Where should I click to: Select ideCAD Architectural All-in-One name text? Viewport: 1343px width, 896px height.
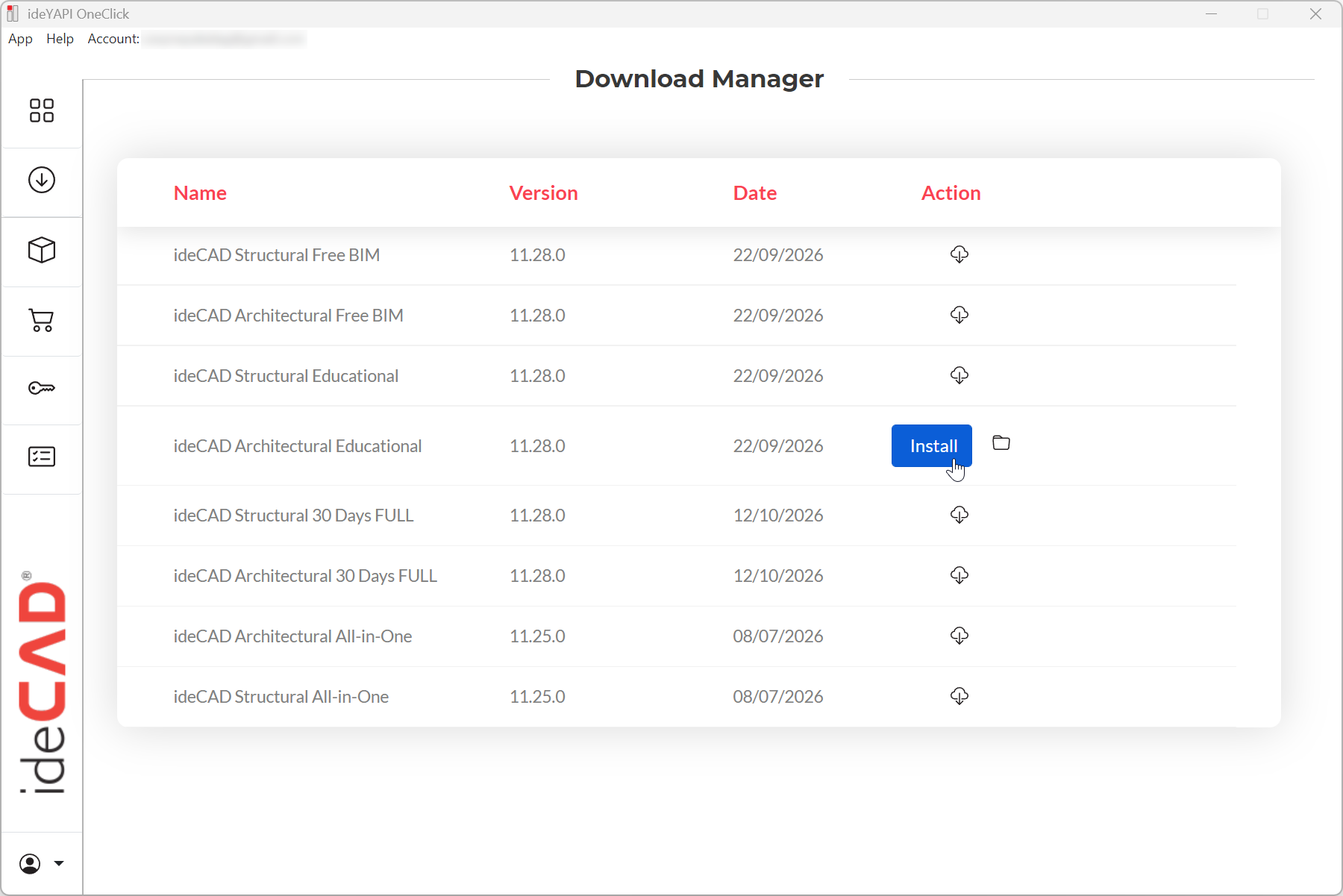(292, 636)
